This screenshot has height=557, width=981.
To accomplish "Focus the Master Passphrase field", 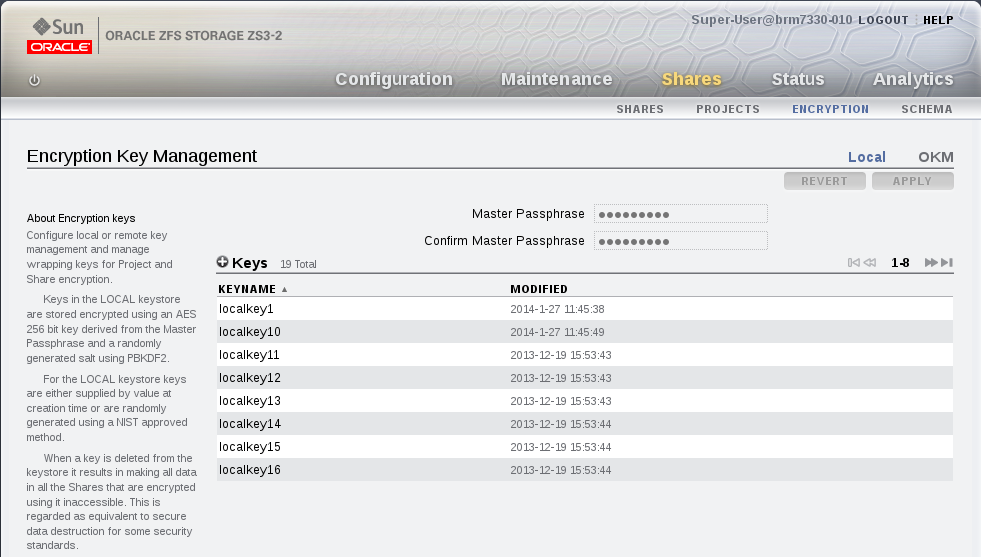I will click(681, 214).
